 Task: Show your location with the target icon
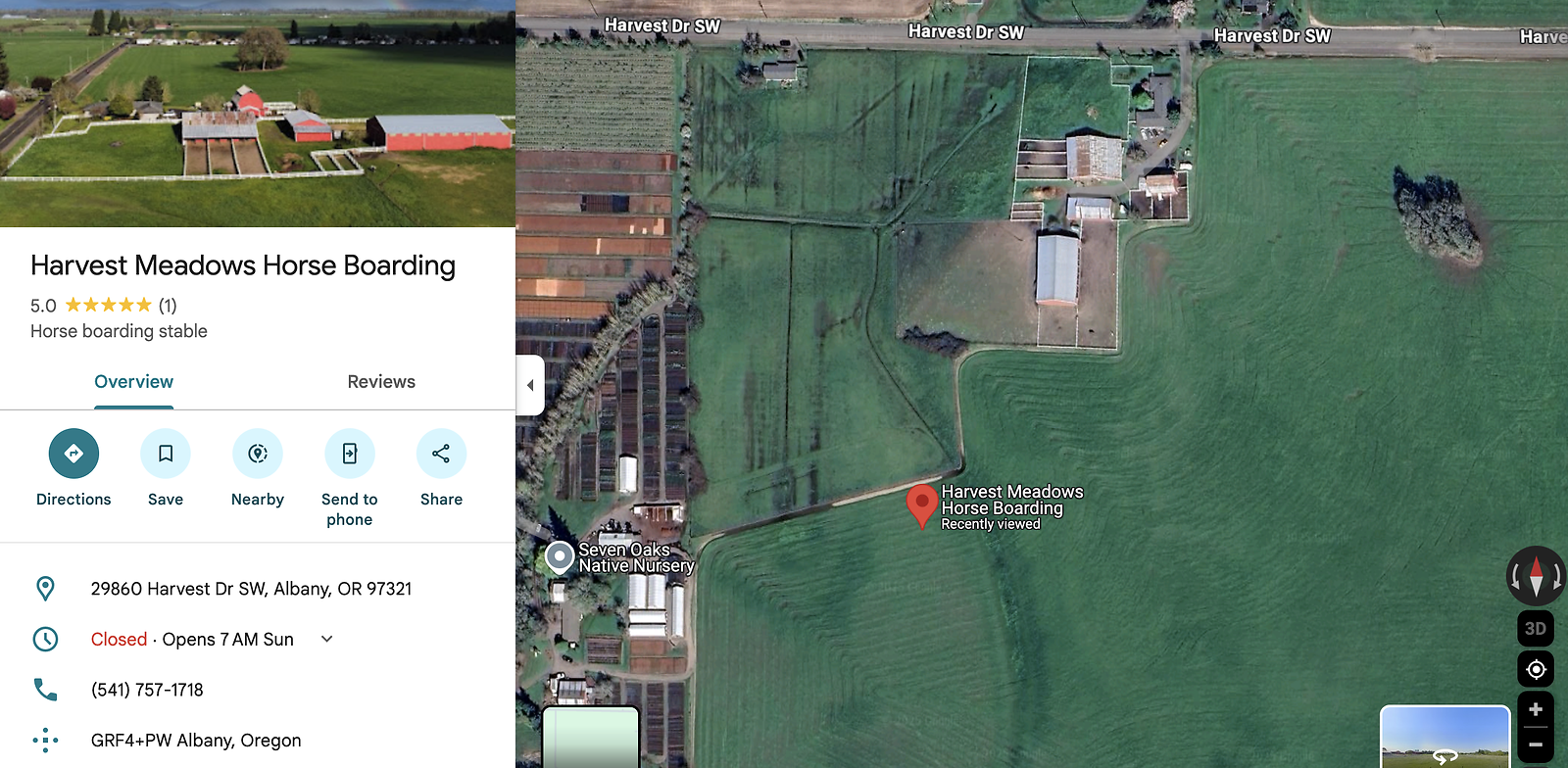pos(1536,669)
